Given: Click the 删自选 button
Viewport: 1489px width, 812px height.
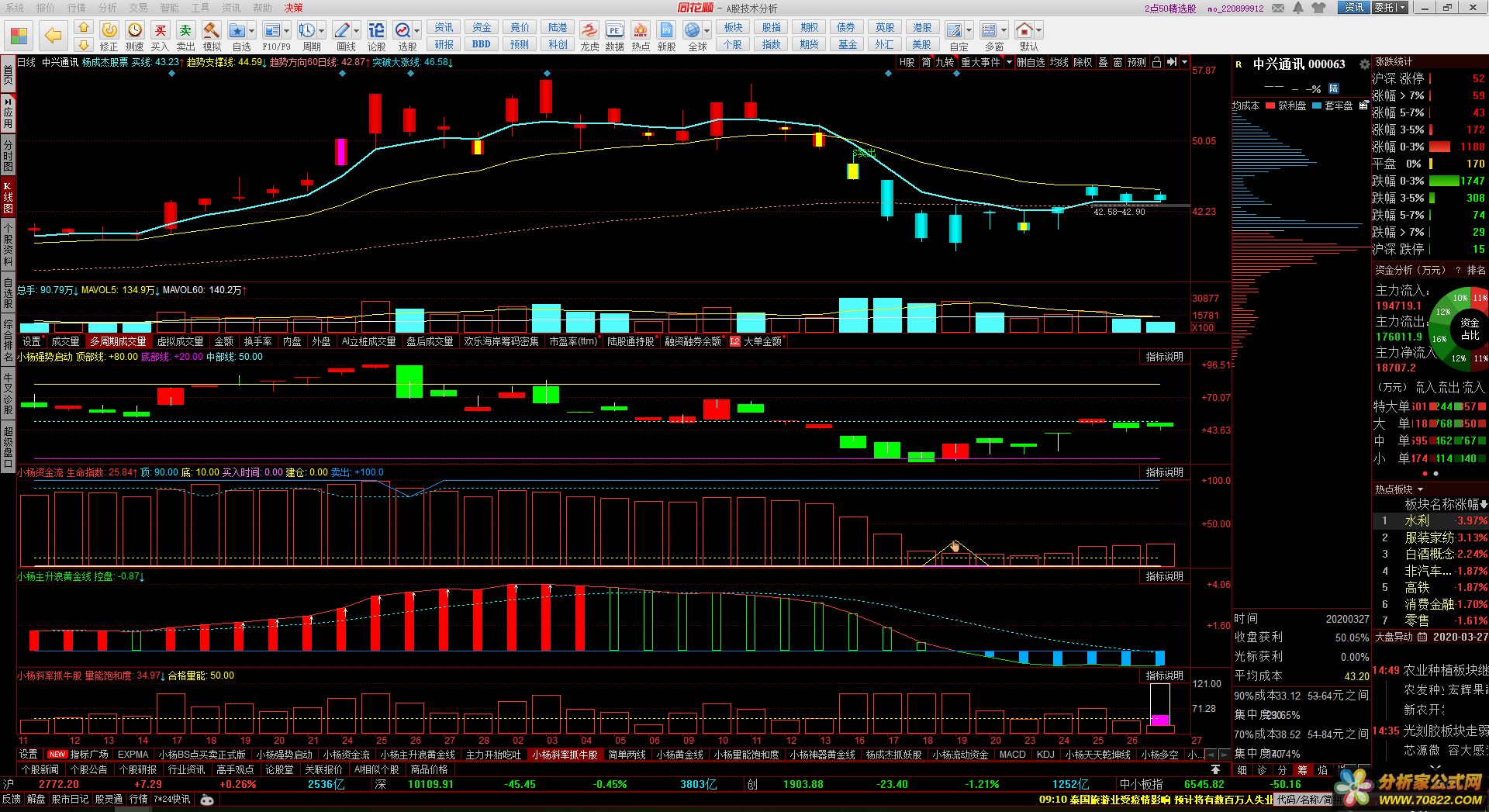Looking at the screenshot, I should [x=1031, y=62].
